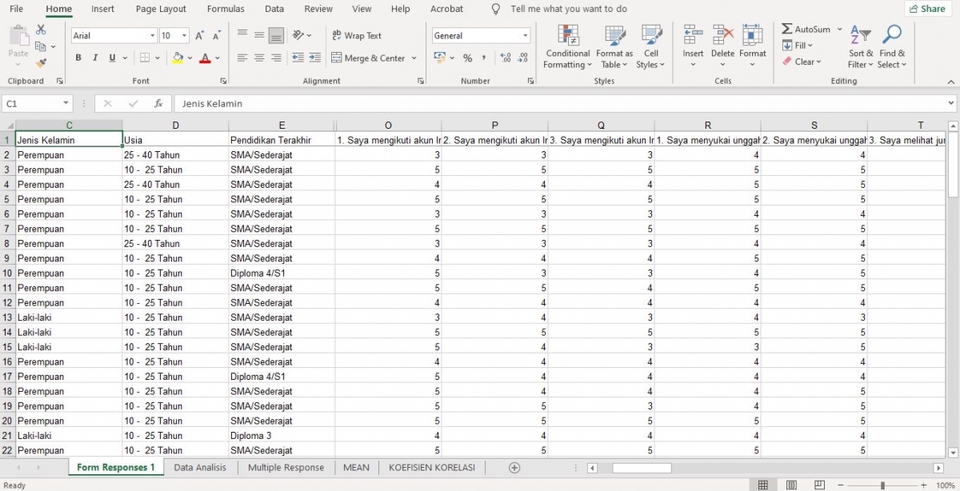Open Page Layout ribbon tab

[x=161, y=9]
